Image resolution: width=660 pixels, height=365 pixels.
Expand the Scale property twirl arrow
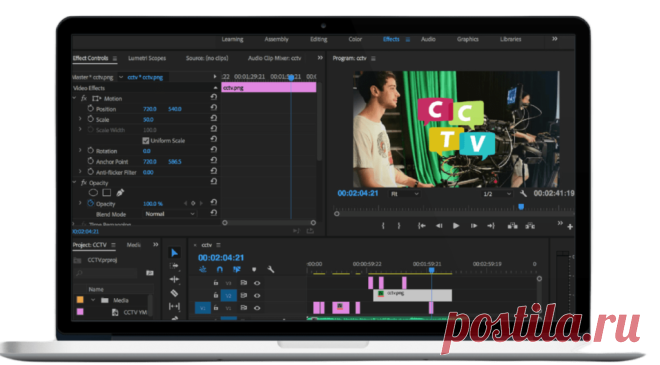[80, 119]
